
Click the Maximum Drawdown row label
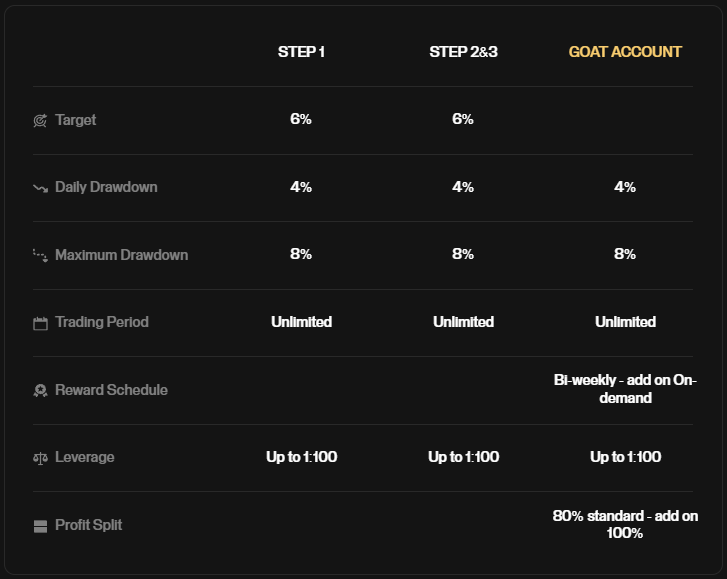pyautogui.click(x=121, y=255)
